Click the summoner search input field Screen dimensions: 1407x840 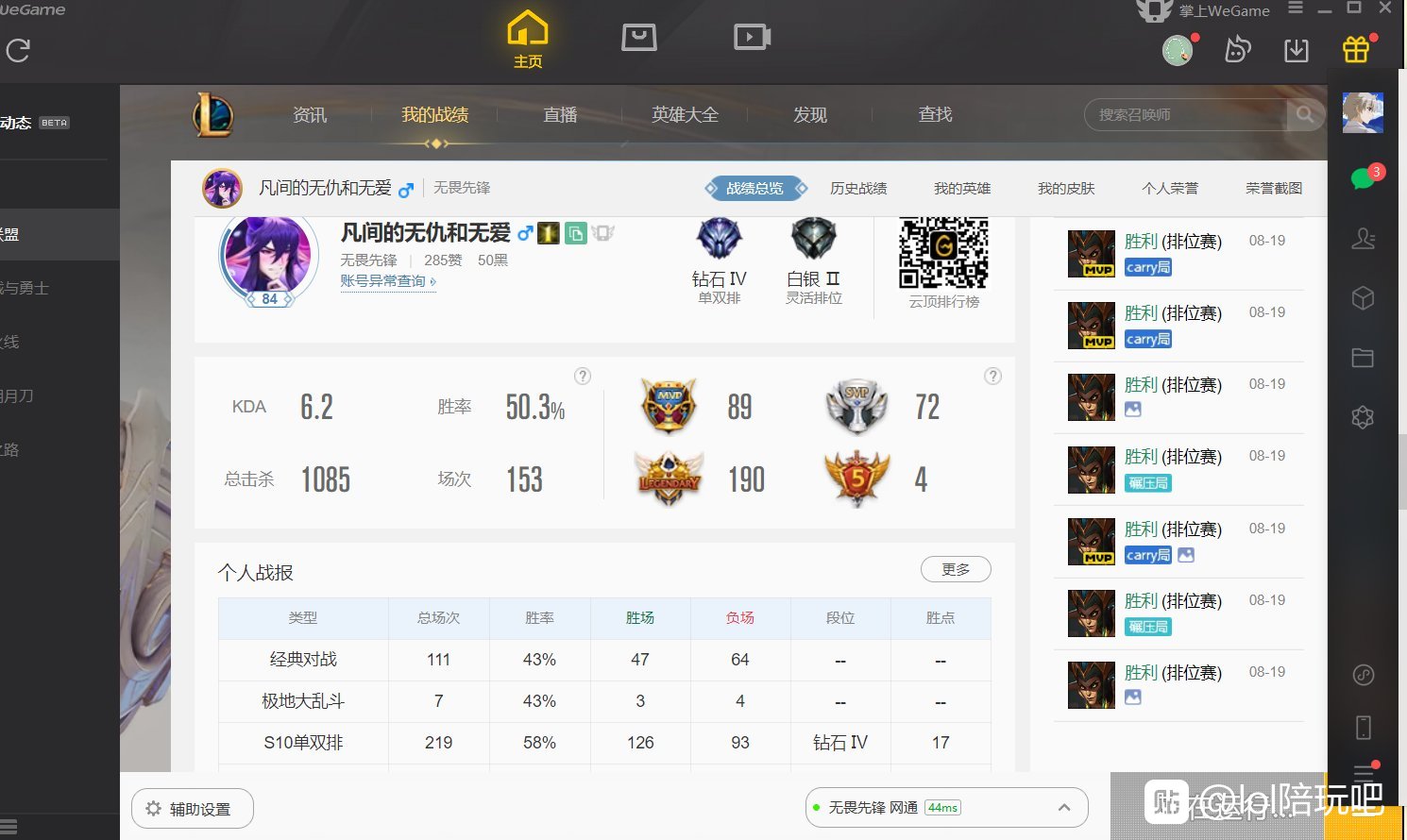point(1185,114)
